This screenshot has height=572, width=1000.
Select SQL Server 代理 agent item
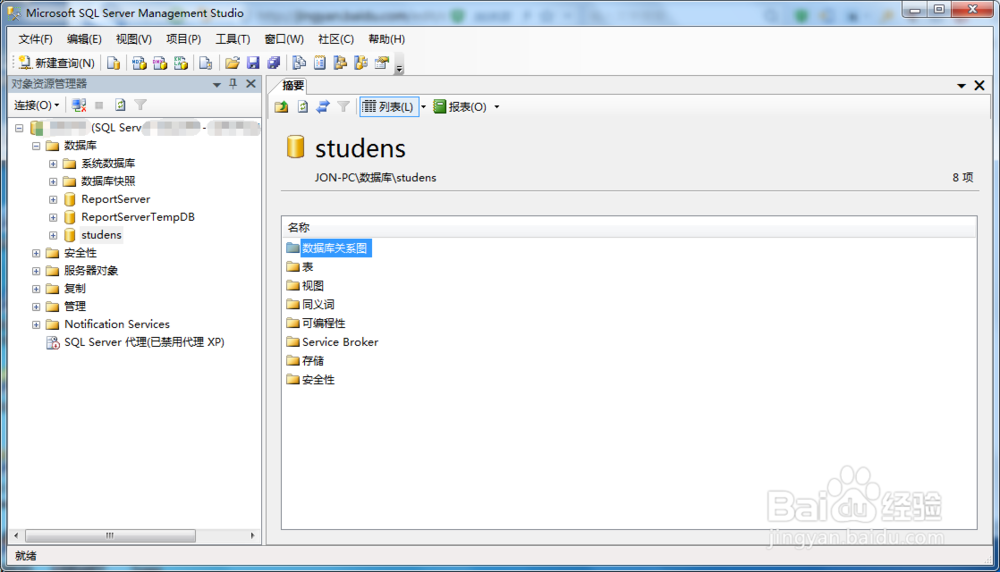tap(144, 342)
